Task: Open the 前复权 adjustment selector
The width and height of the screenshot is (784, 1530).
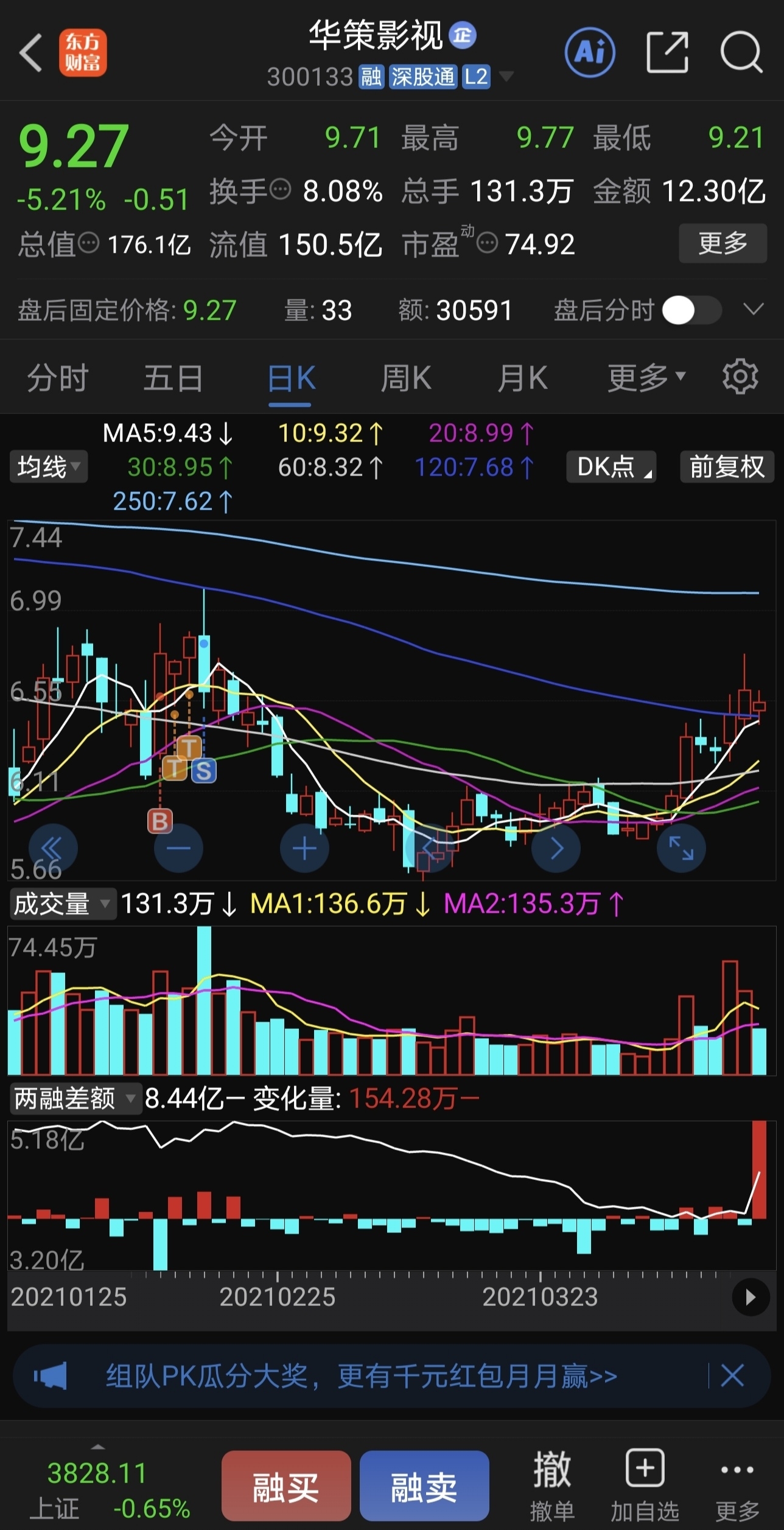Action: pos(727,466)
